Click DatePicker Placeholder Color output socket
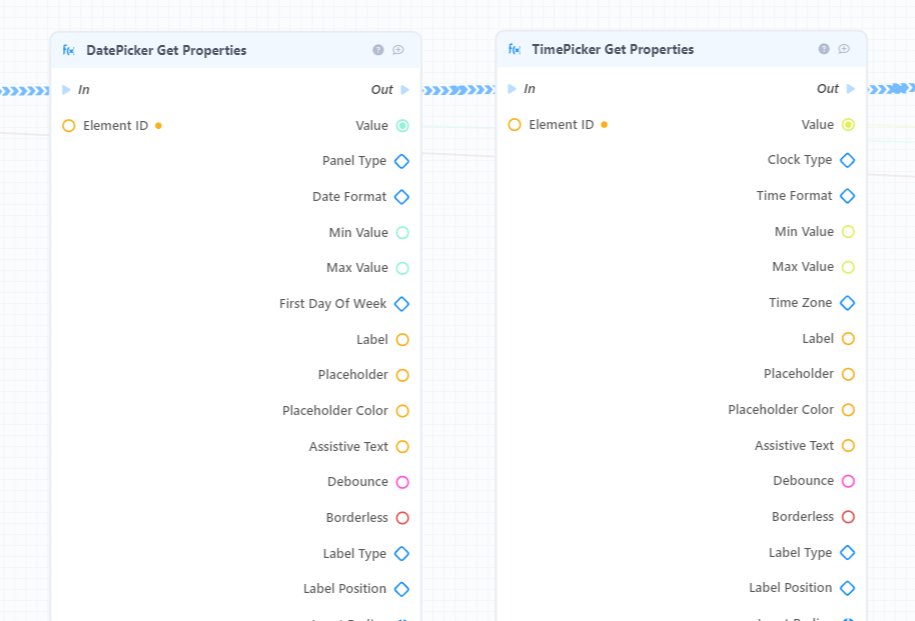 pyautogui.click(x=403, y=411)
